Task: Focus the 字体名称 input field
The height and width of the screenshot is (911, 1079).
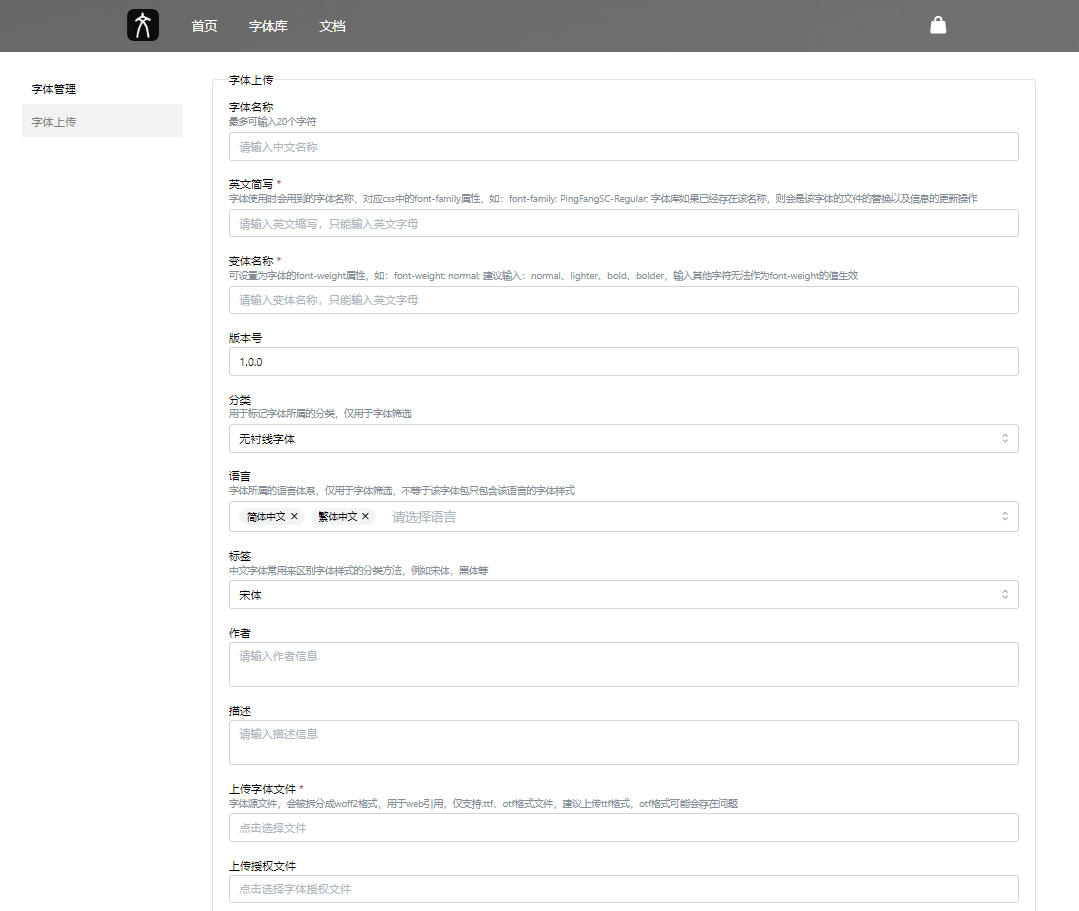Action: (x=623, y=147)
